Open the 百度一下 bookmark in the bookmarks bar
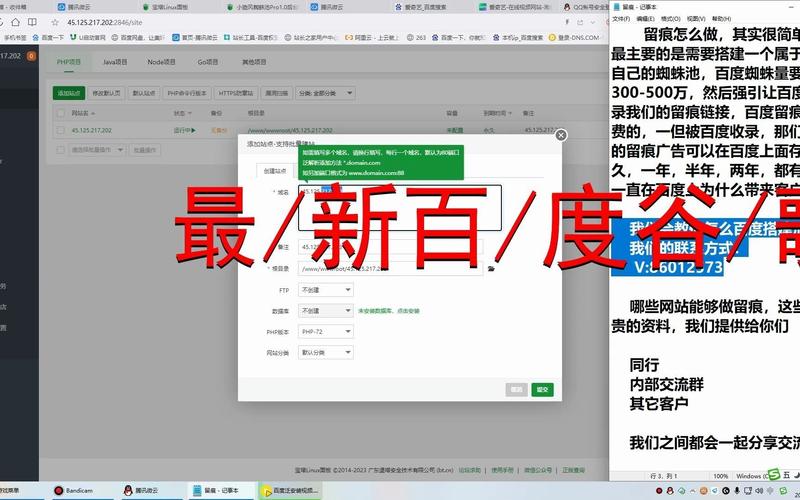This screenshot has height=500, width=800. pos(48,37)
